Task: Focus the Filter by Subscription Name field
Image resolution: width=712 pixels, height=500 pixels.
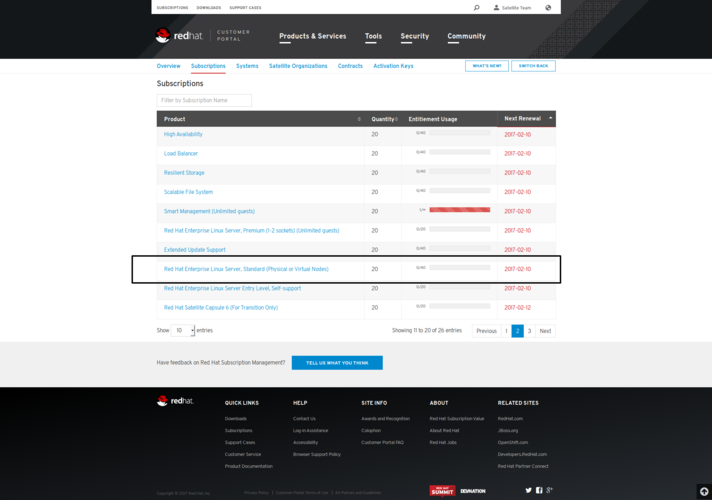Action: (x=204, y=100)
